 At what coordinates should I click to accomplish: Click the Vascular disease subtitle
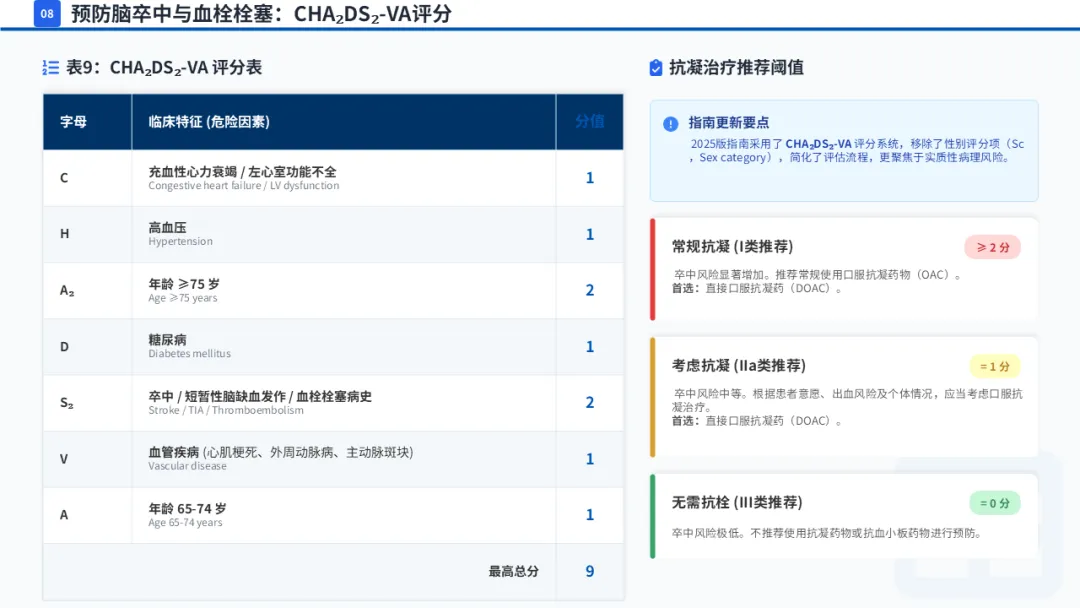(187, 466)
